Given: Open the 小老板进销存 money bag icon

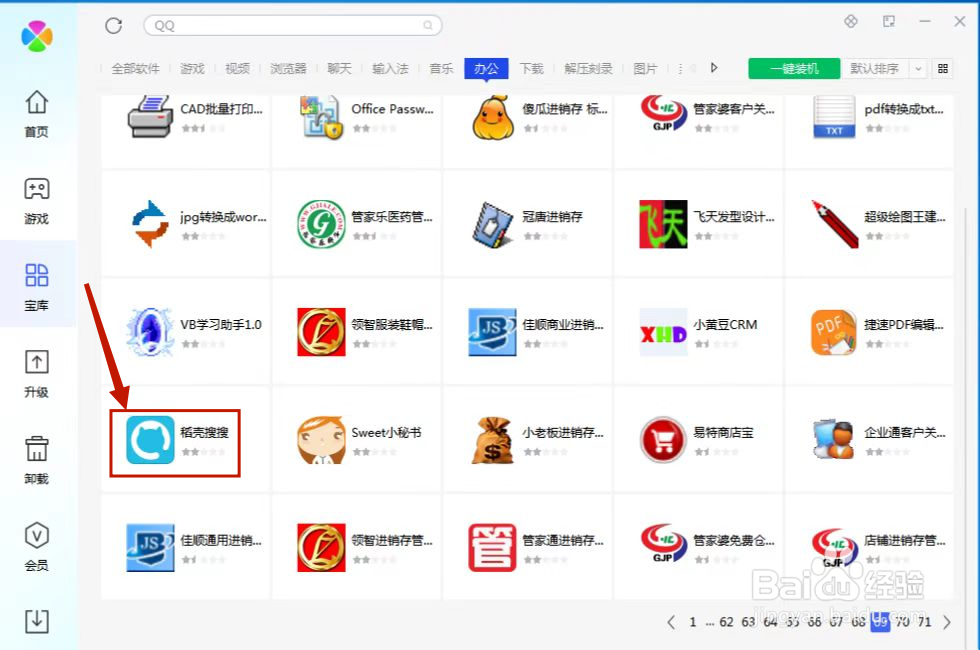Looking at the screenshot, I should tap(492, 440).
